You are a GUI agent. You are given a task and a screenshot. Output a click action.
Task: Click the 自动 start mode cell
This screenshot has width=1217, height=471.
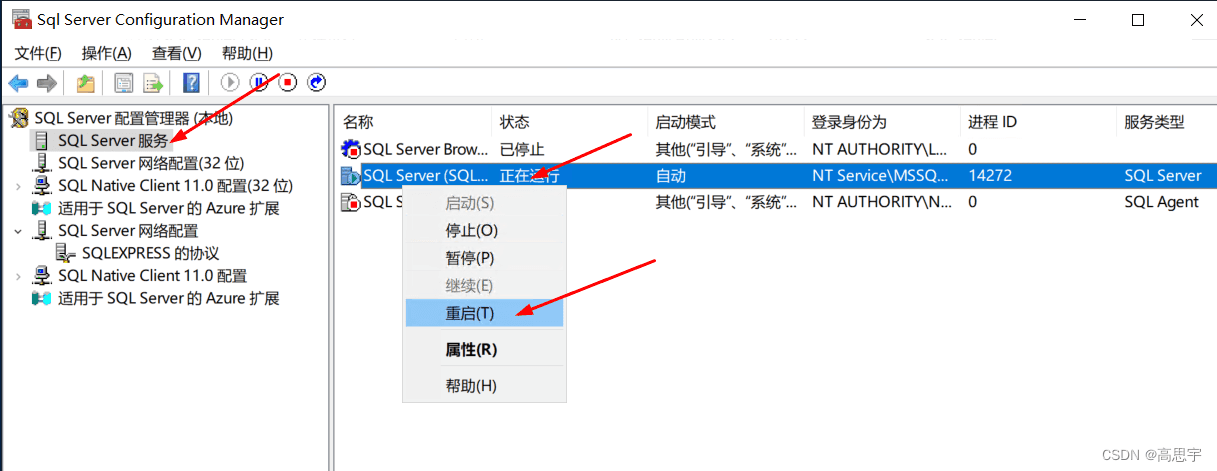pyautogui.click(x=671, y=176)
